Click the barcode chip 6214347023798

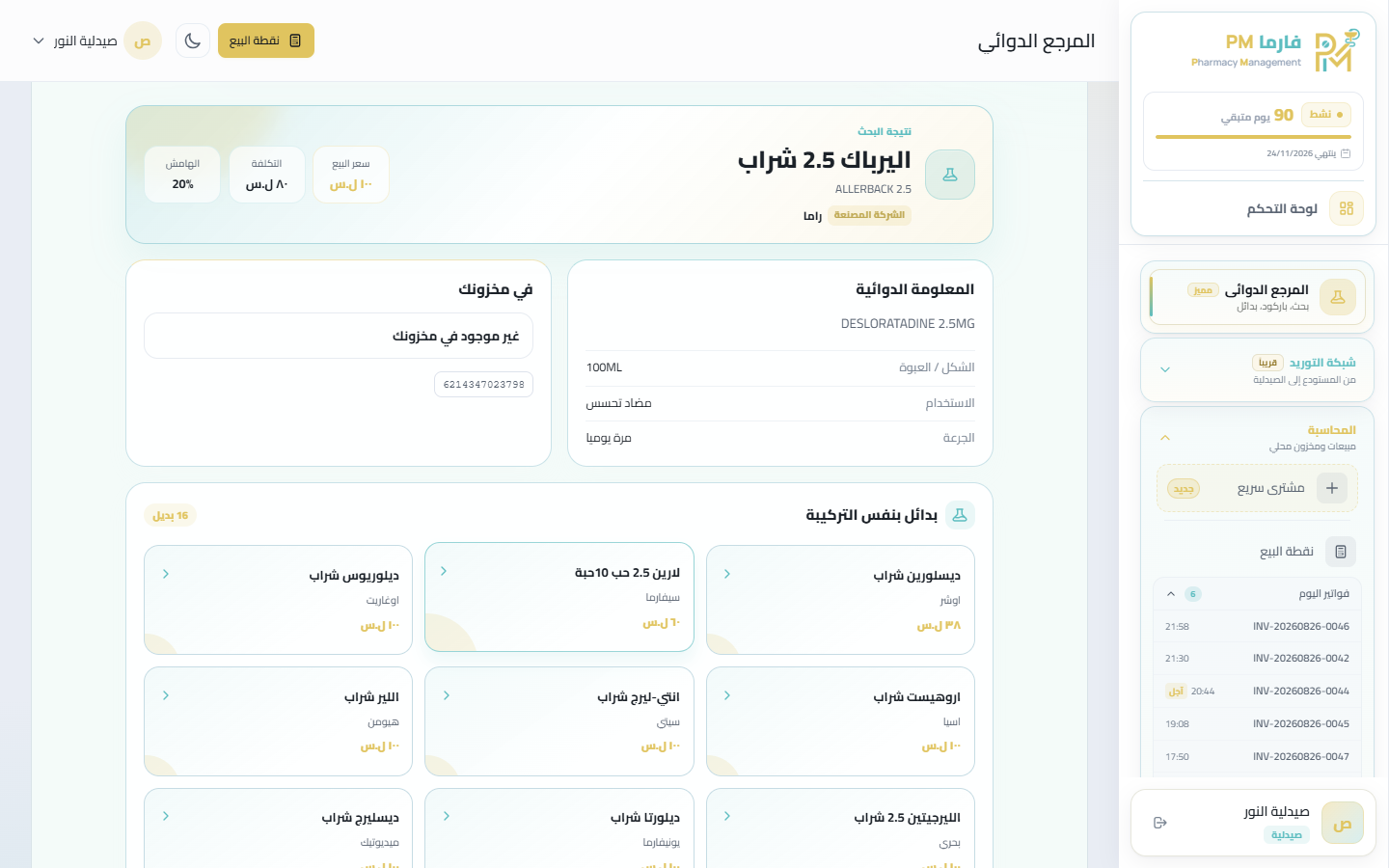tap(483, 385)
